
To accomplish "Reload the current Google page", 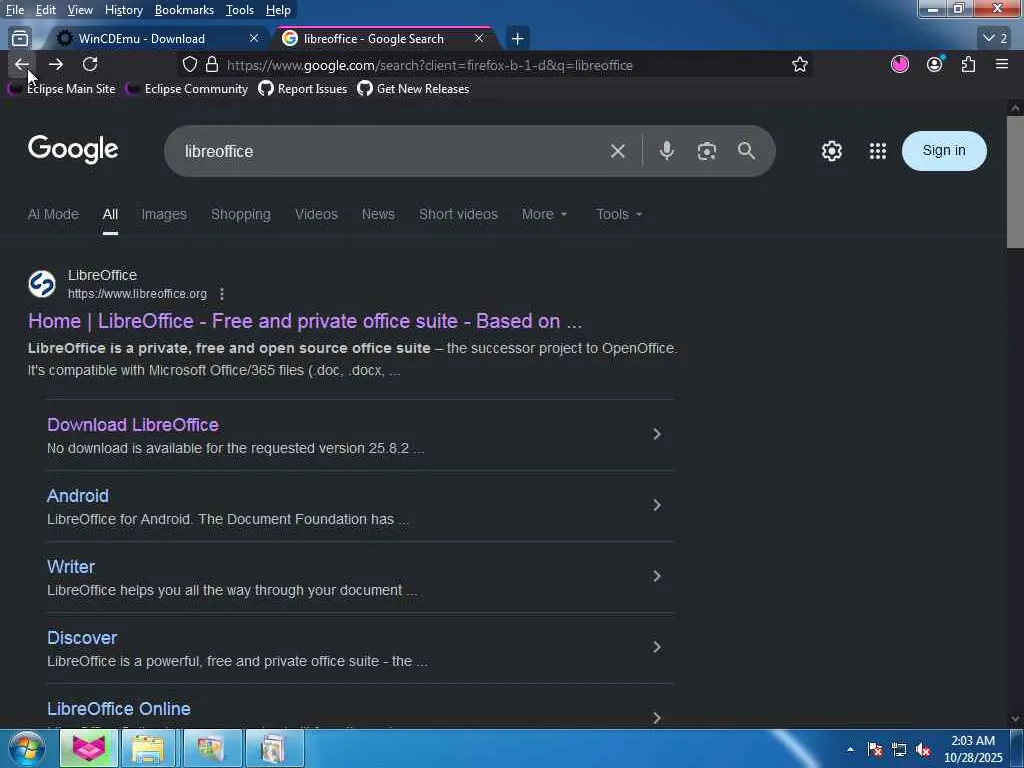I will [90, 64].
